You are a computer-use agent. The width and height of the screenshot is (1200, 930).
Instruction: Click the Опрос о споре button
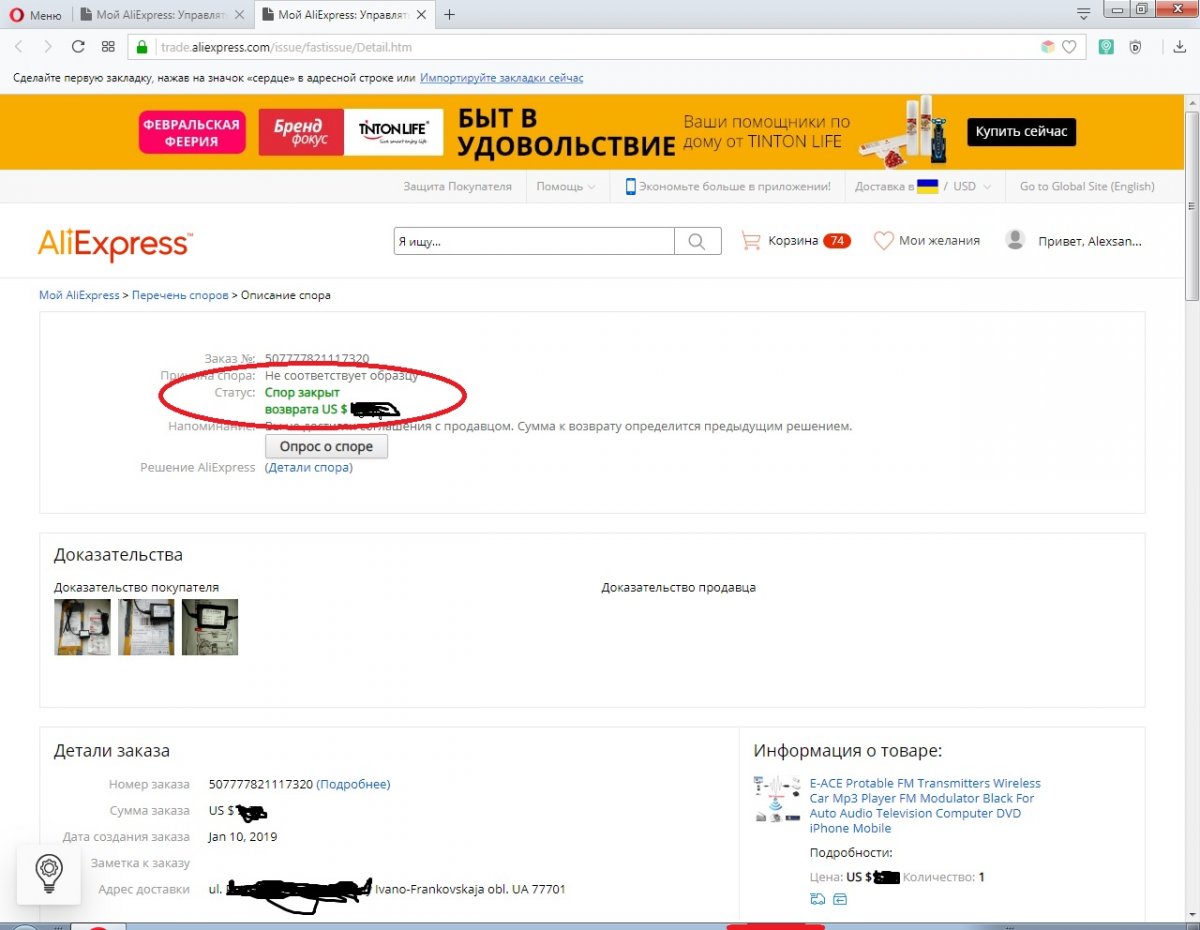[x=326, y=447]
